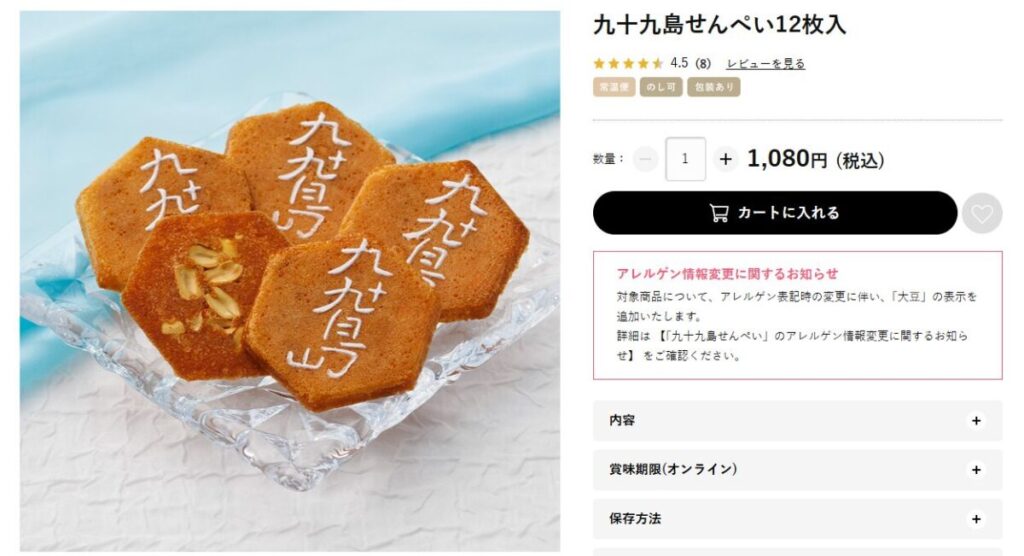
Task: Decrease quantity with the minus button
Action: (x=645, y=159)
